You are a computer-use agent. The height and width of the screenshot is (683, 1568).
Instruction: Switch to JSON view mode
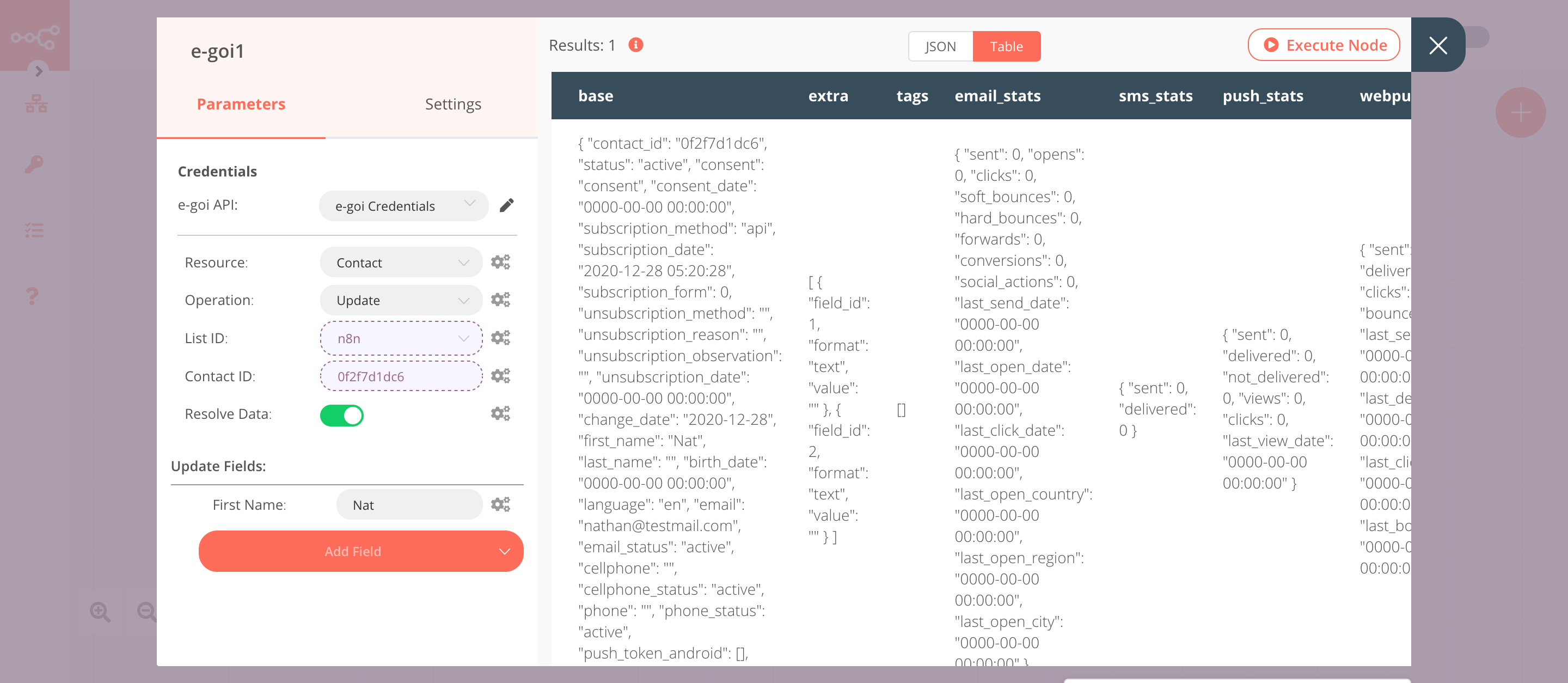[x=939, y=45]
